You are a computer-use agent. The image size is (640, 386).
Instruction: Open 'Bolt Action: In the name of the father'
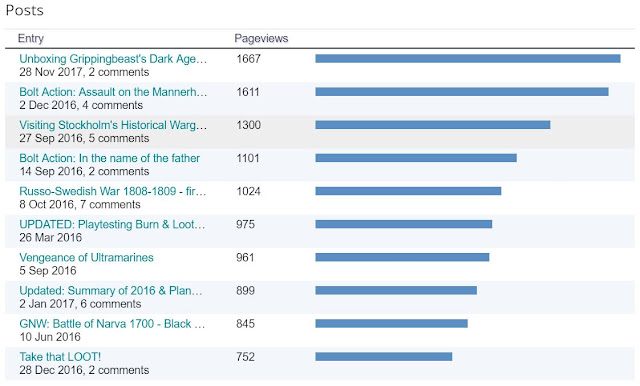point(109,158)
